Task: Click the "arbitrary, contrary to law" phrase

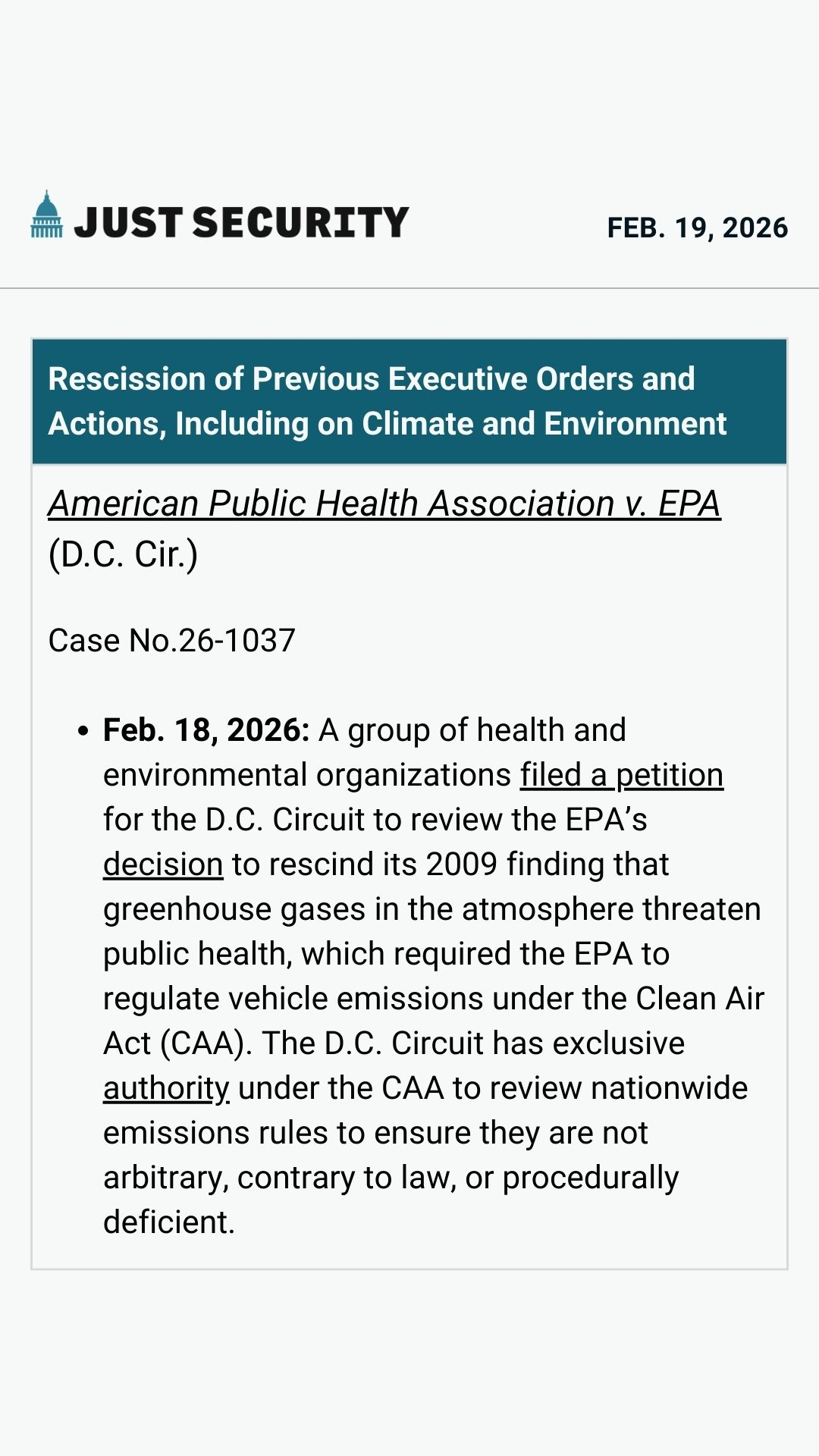Action: click(280, 1178)
